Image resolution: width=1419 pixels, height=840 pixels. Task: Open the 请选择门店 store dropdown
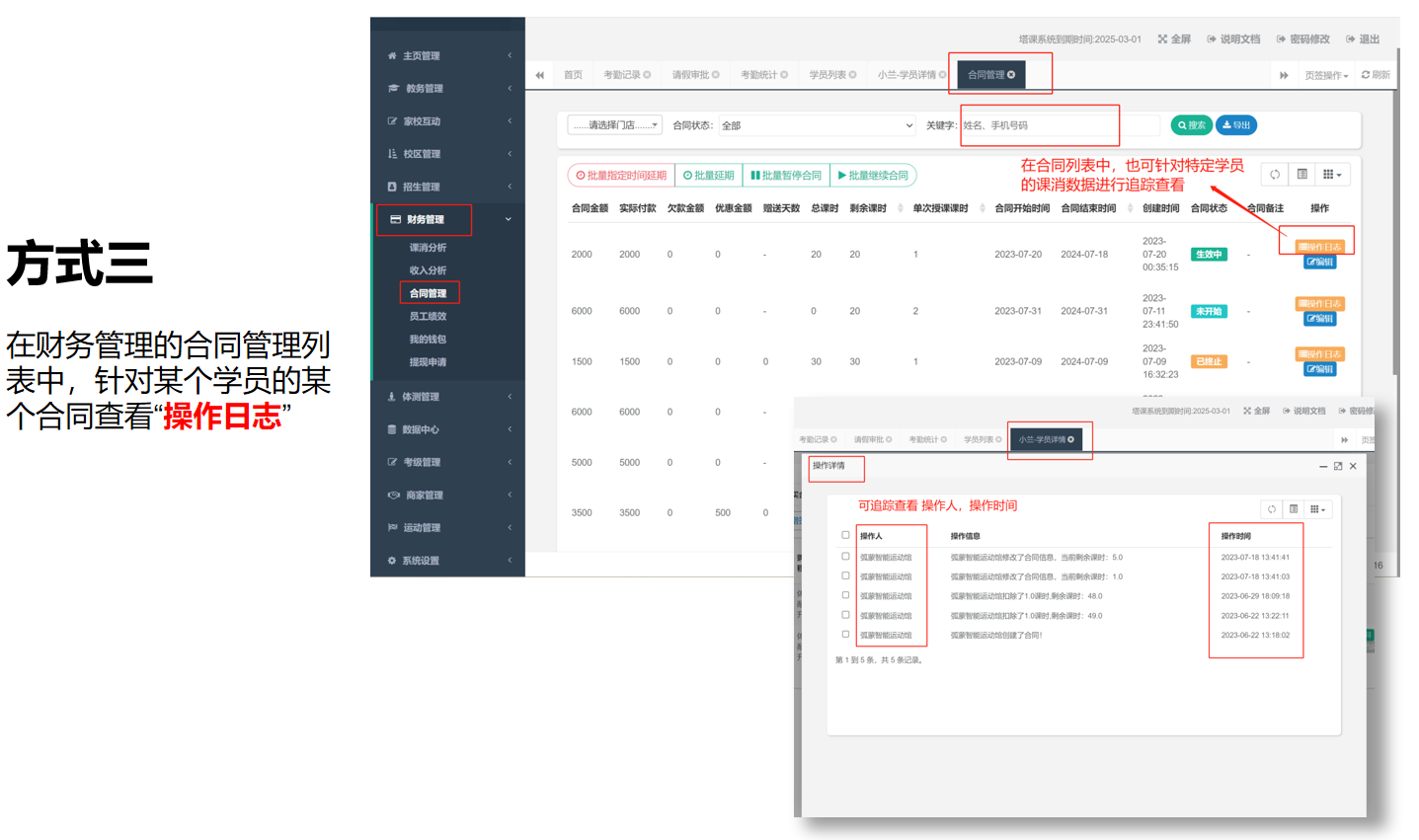(614, 125)
